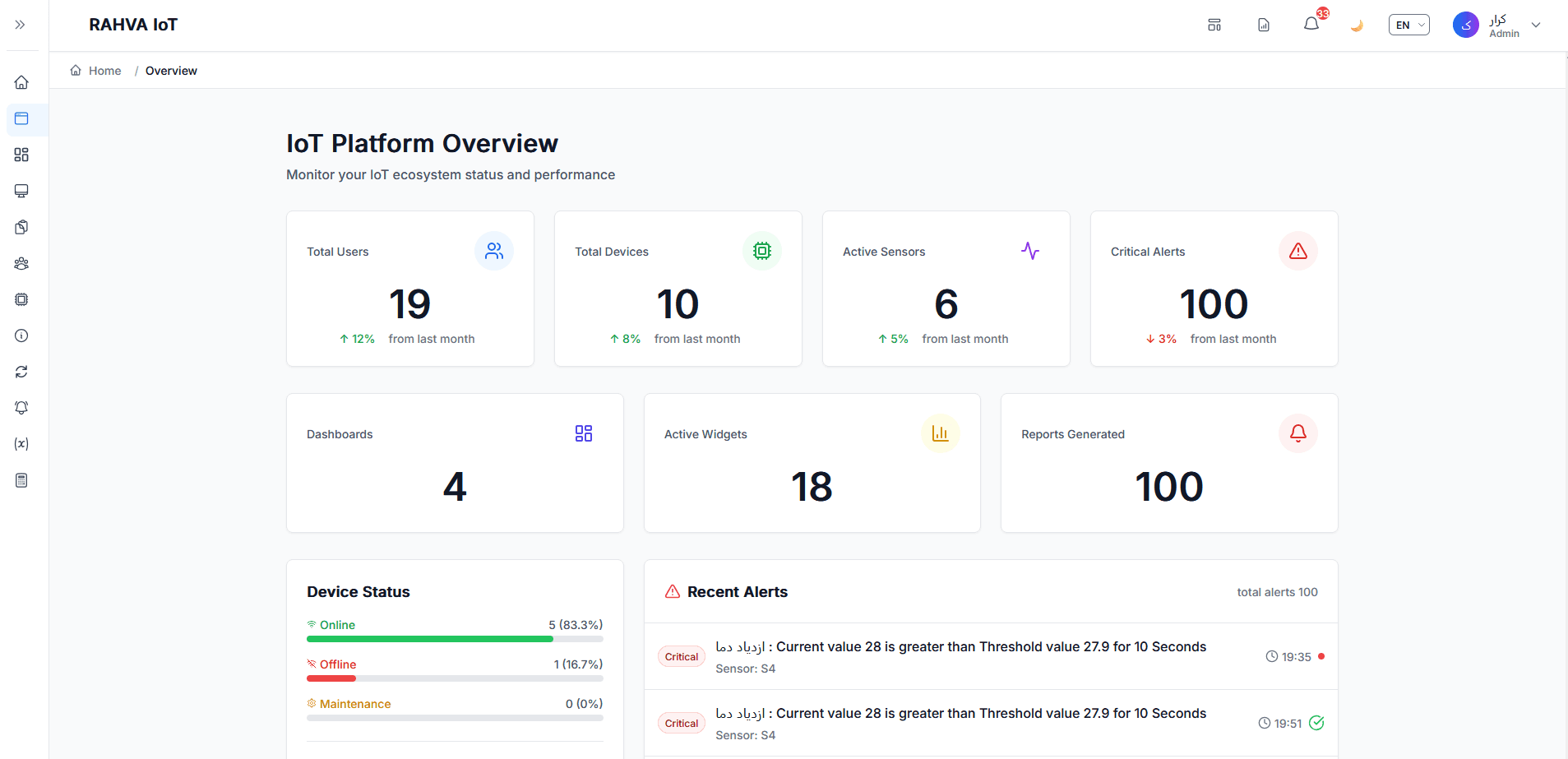Open the users group icon in sidebar

point(21,263)
